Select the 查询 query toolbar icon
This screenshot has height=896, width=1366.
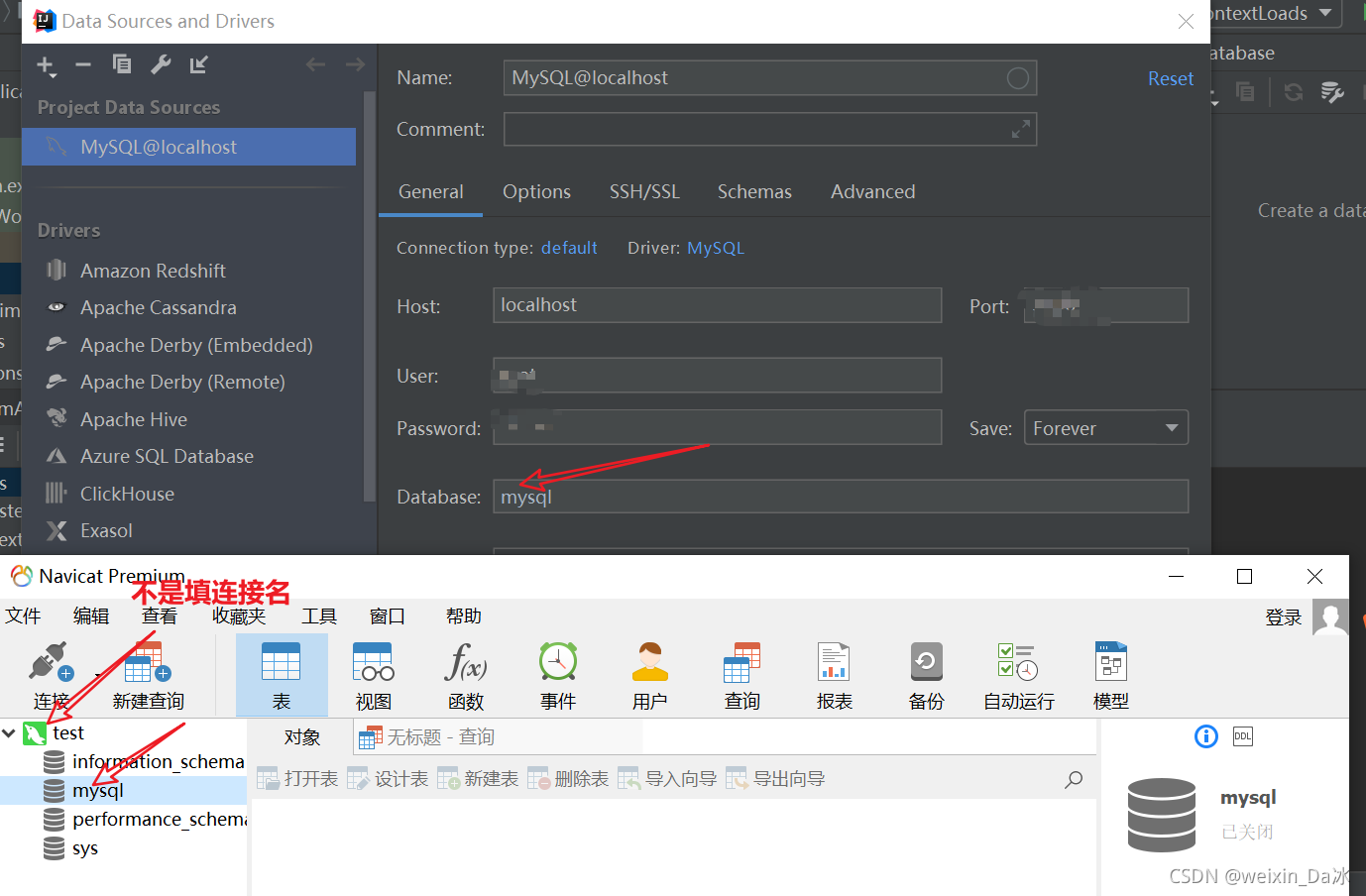pos(742,676)
